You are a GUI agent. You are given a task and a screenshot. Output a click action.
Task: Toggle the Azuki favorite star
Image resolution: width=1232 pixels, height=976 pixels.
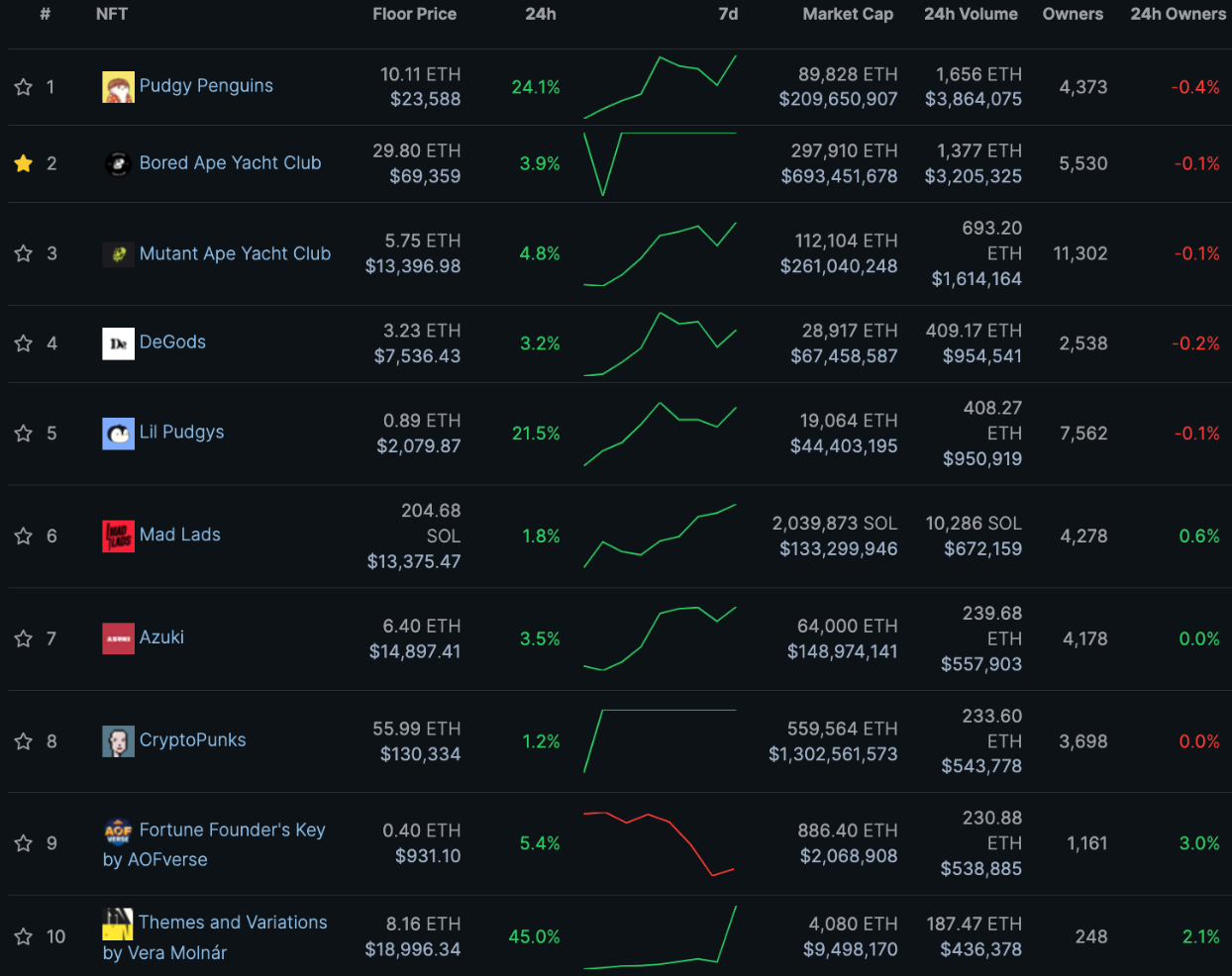point(24,639)
